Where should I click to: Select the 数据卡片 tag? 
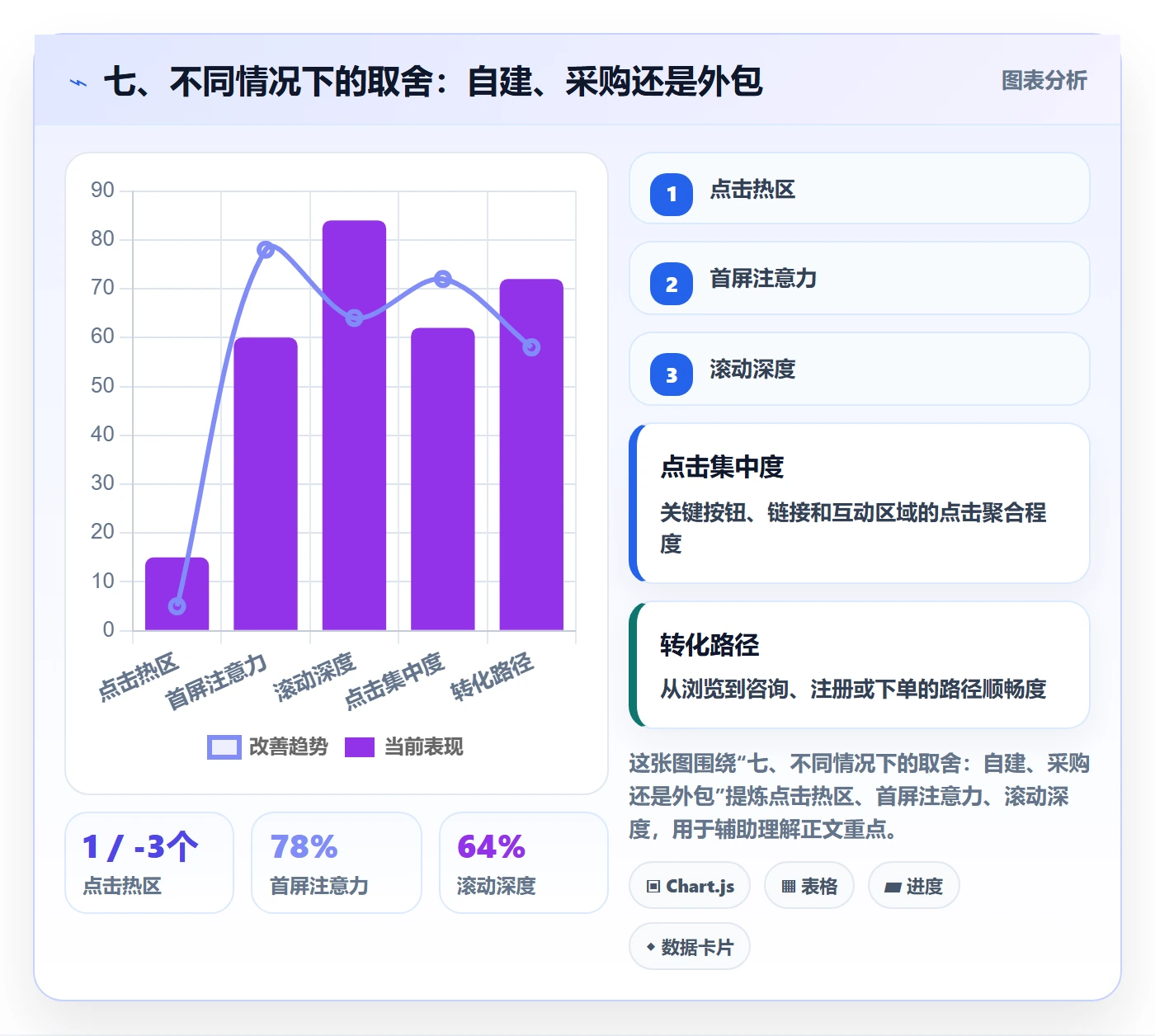tap(690, 947)
